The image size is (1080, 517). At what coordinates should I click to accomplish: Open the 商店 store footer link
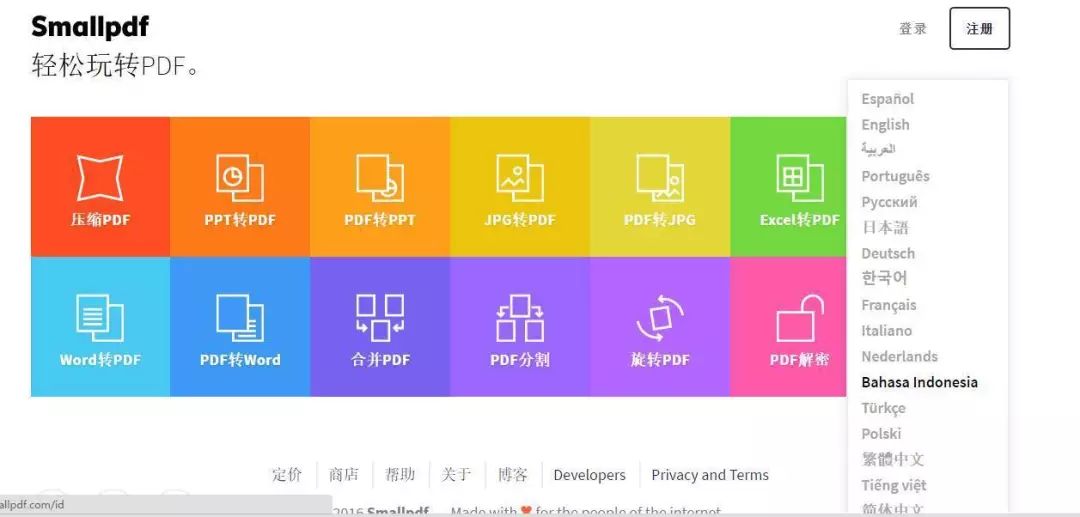pos(344,474)
